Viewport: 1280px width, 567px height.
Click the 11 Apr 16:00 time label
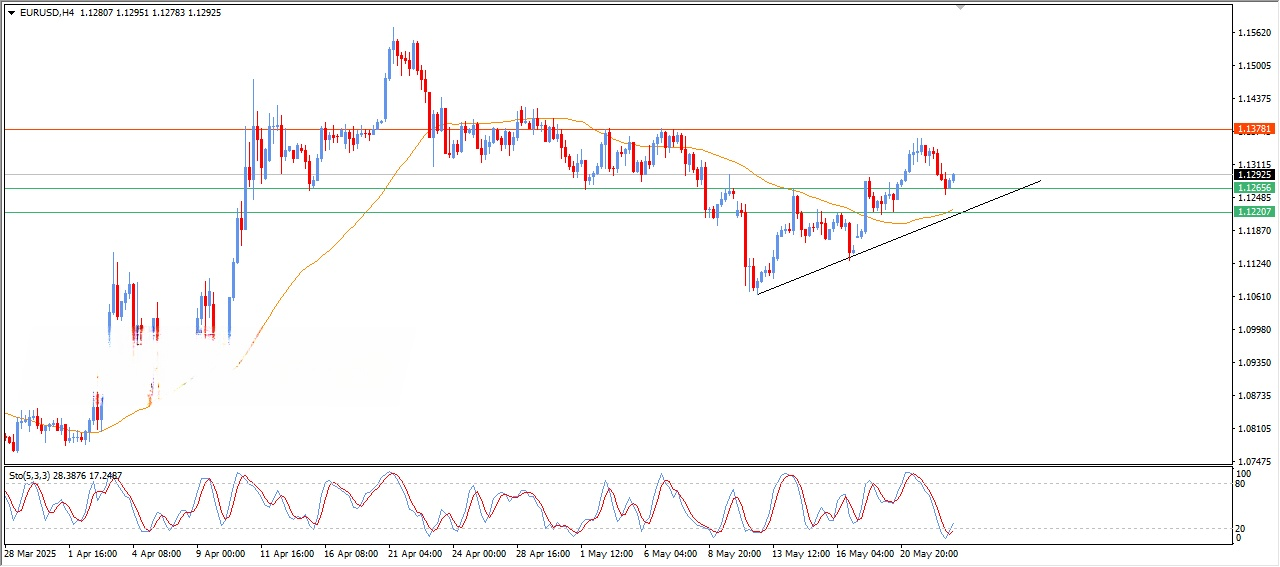coord(286,553)
